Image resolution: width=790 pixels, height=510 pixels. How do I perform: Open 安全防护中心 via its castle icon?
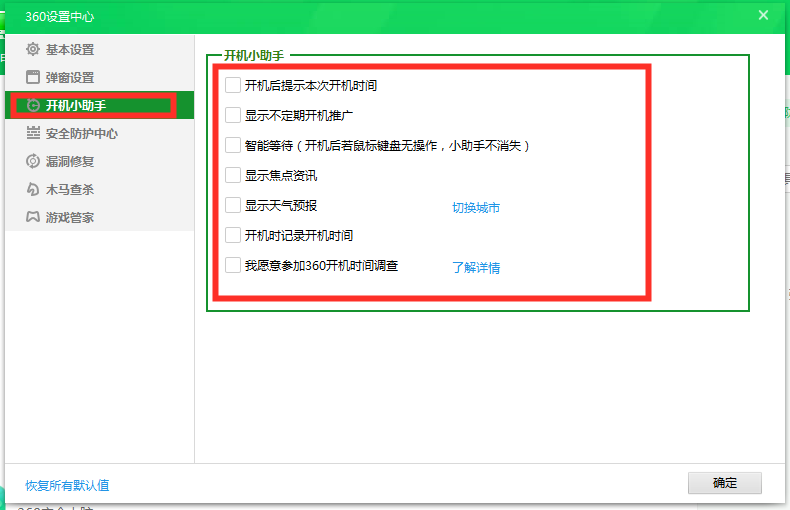33,133
